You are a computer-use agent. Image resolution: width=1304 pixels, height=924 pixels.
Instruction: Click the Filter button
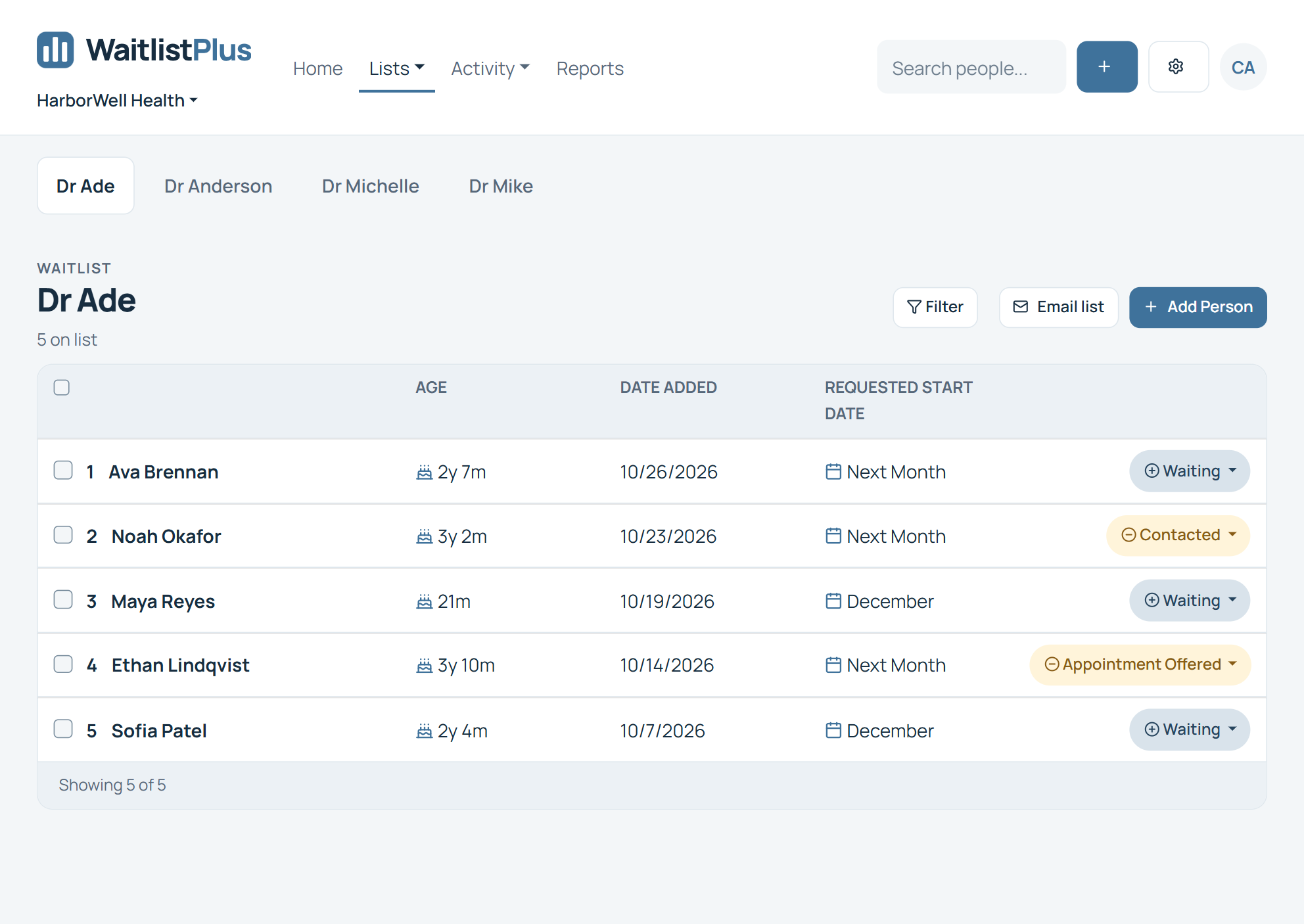click(x=935, y=307)
